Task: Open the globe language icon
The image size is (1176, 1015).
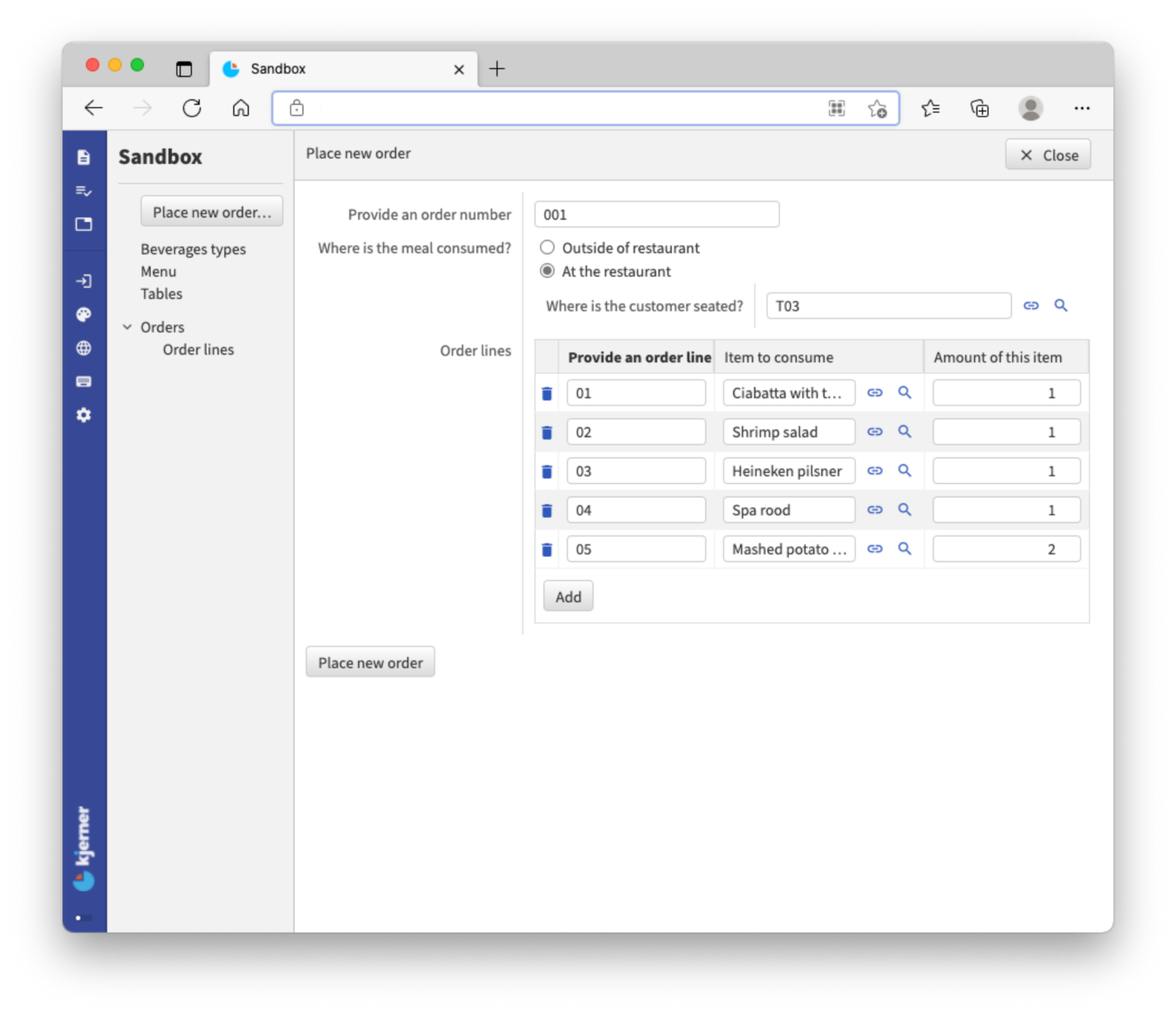Action: click(84, 348)
